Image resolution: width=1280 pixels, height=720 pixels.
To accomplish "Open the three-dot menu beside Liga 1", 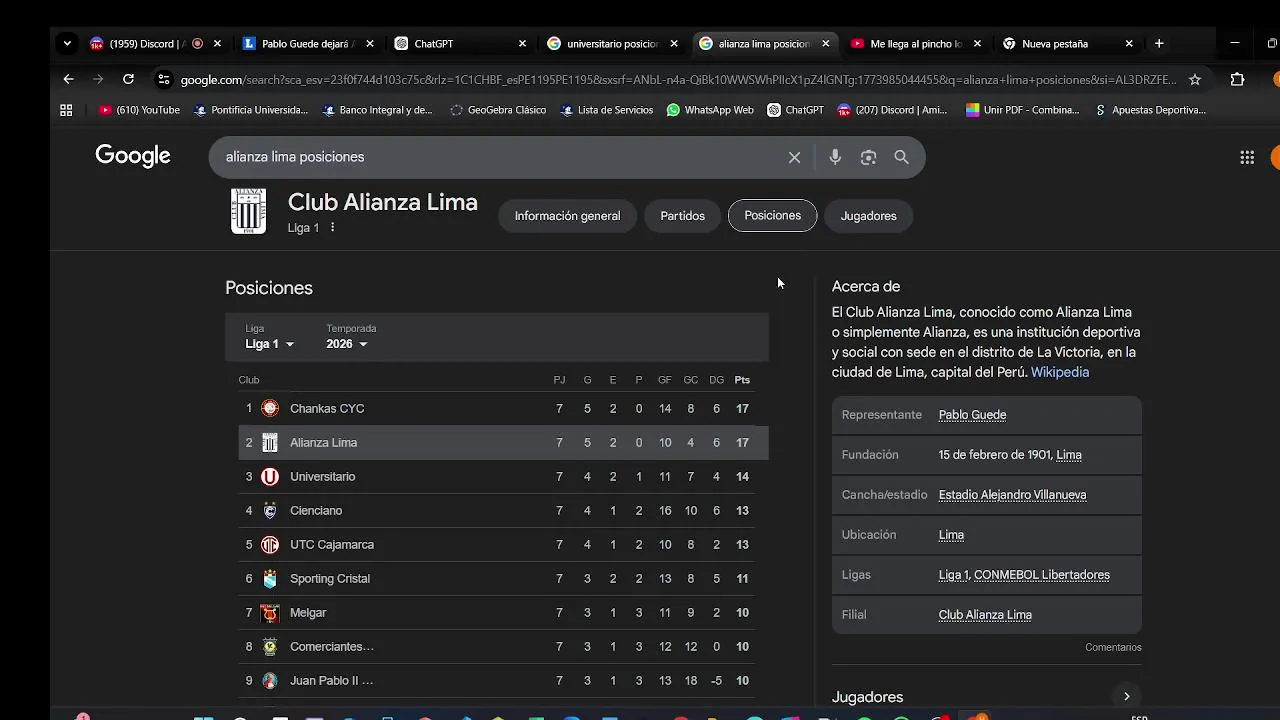I will click(332, 228).
